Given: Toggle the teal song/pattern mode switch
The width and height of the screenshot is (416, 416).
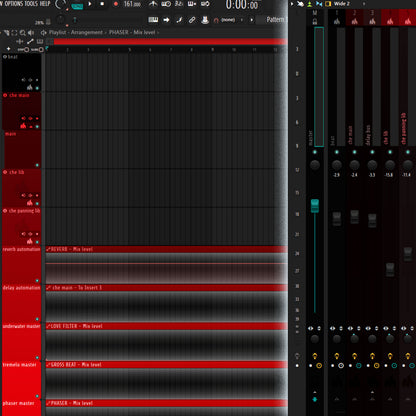Looking at the screenshot, I should click(77, 6).
